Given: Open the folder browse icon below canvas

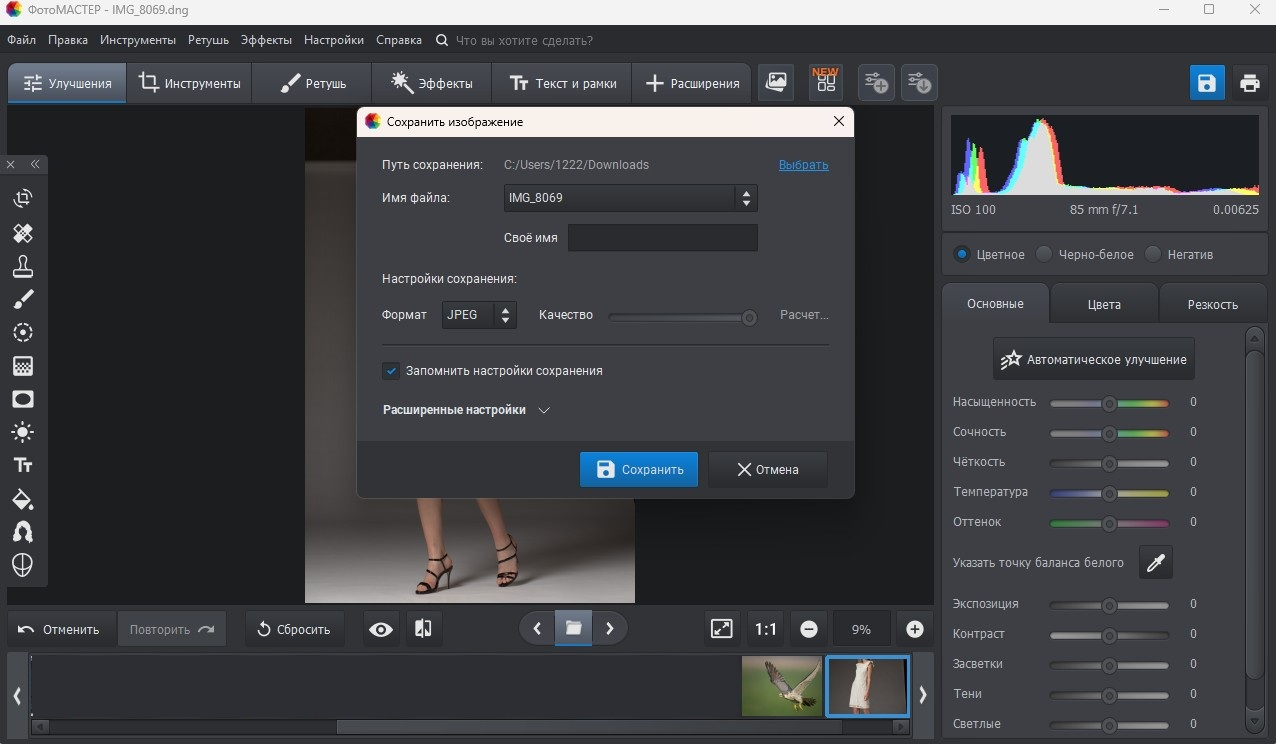Looking at the screenshot, I should pos(573,628).
